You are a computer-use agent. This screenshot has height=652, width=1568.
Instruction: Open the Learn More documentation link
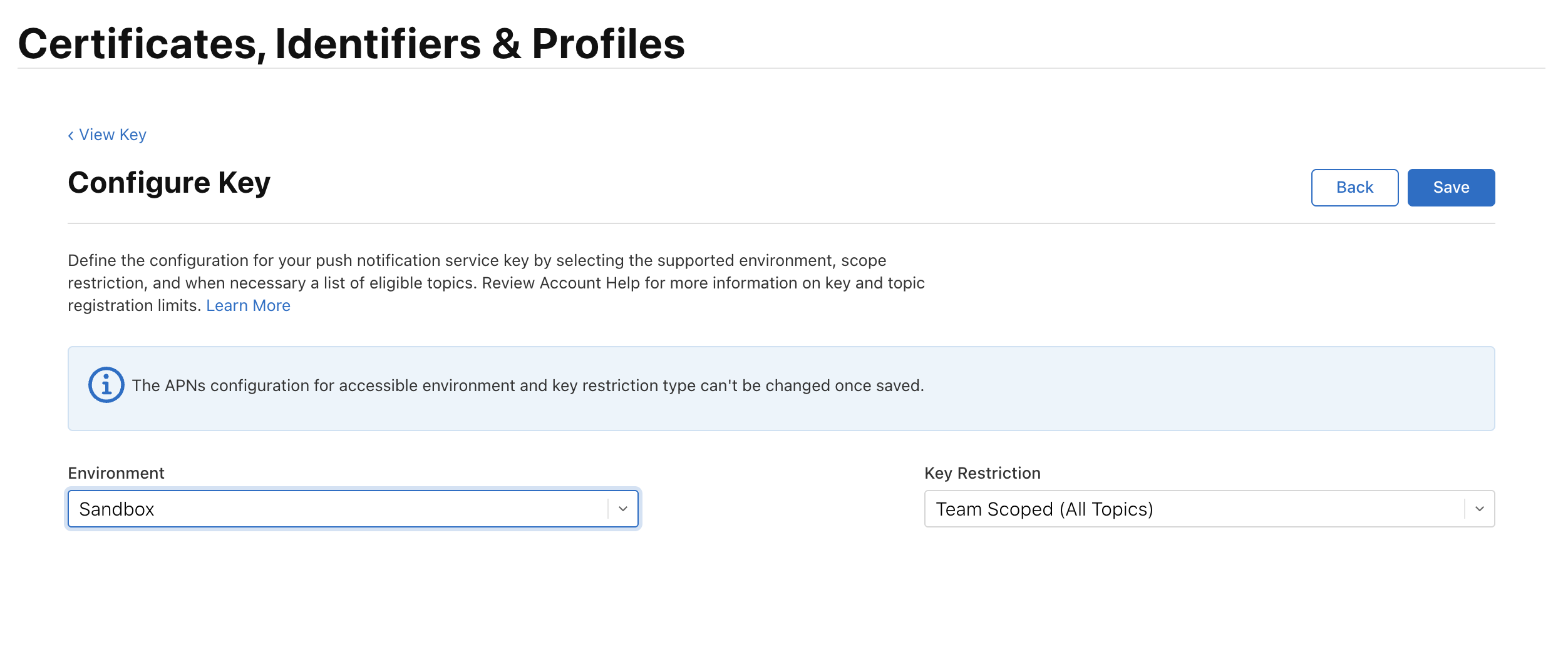pyautogui.click(x=249, y=305)
